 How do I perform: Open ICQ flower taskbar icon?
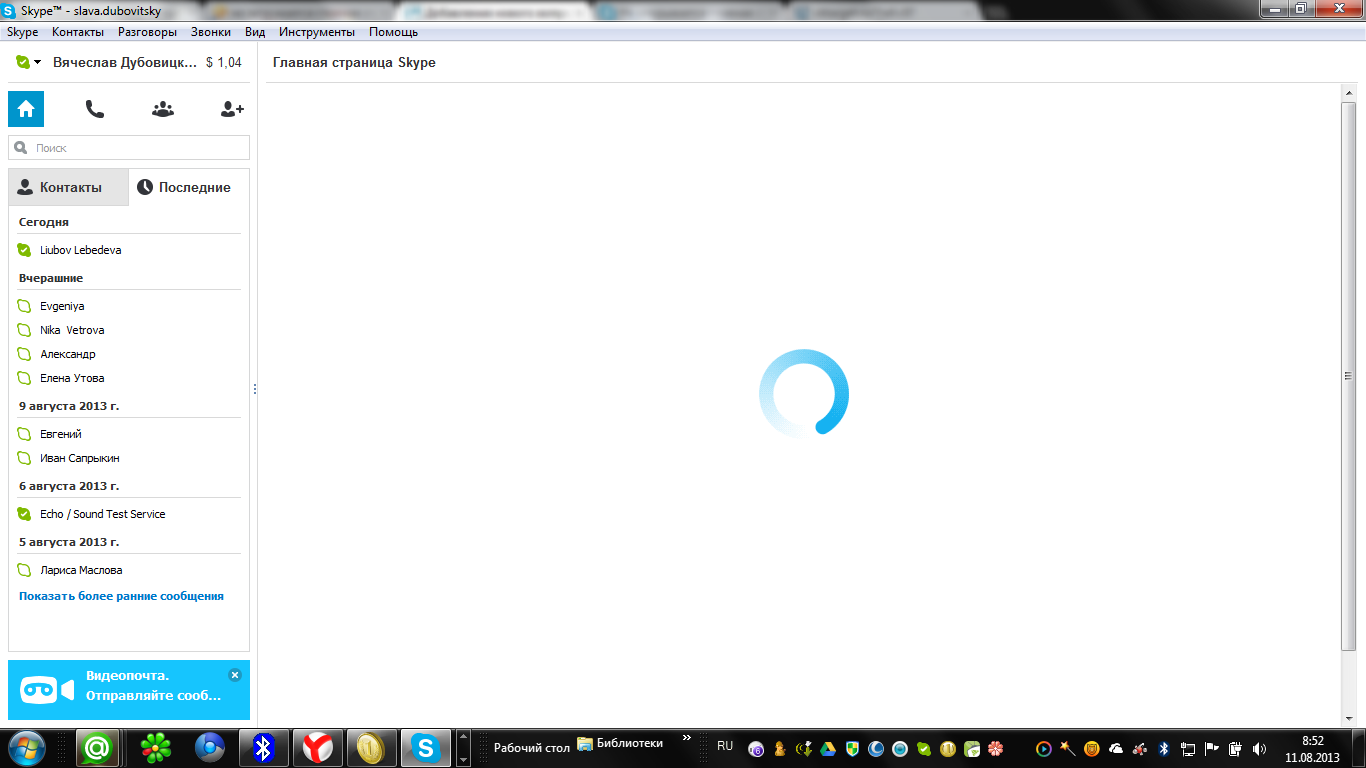click(155, 748)
